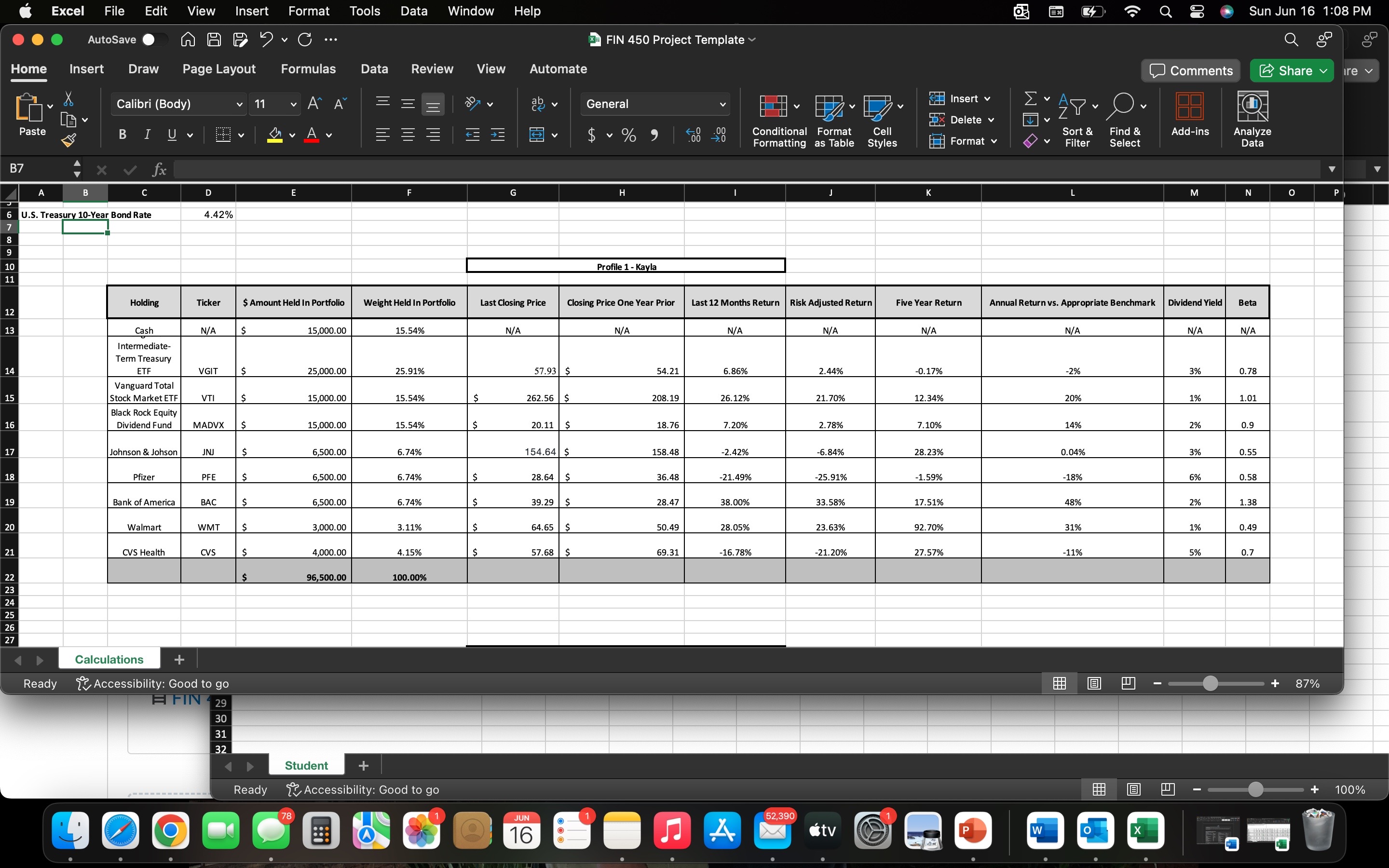Toggle italic formatting

coord(147,135)
